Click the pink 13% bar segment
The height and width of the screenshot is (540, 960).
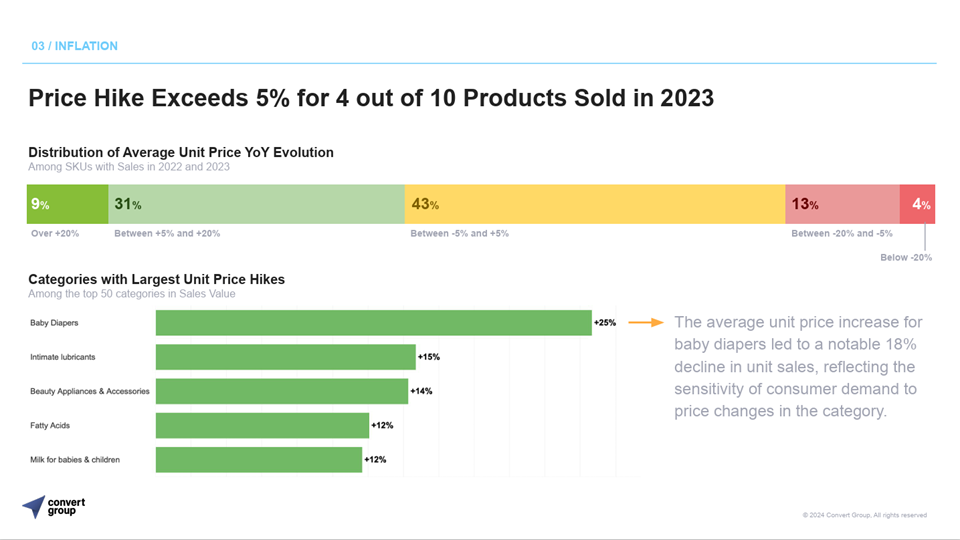click(x=842, y=204)
